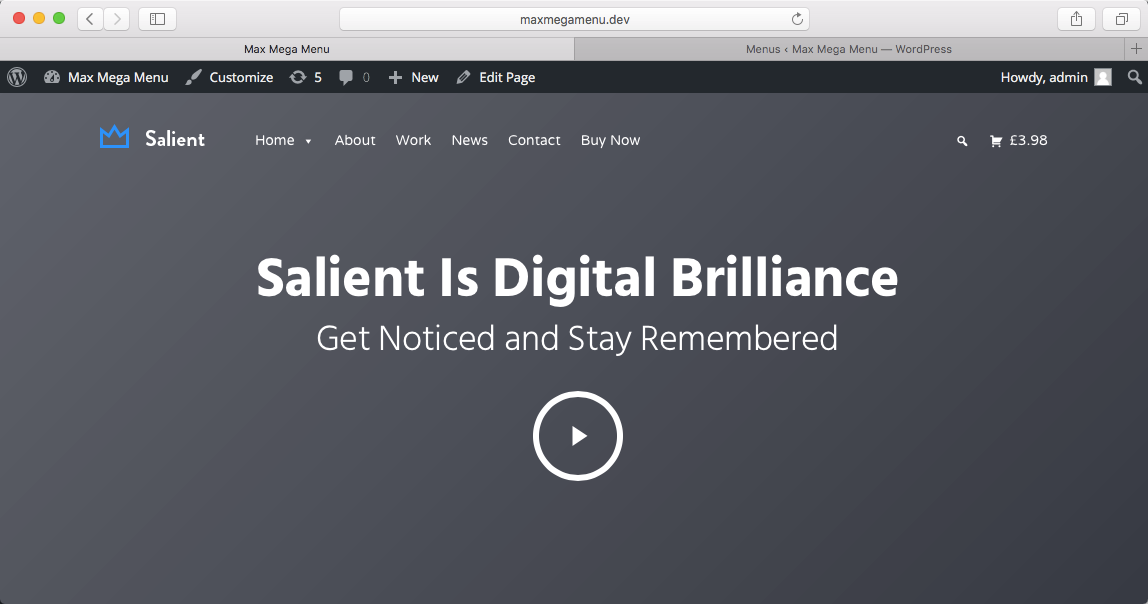Open the comments bubble icon

tap(346, 78)
